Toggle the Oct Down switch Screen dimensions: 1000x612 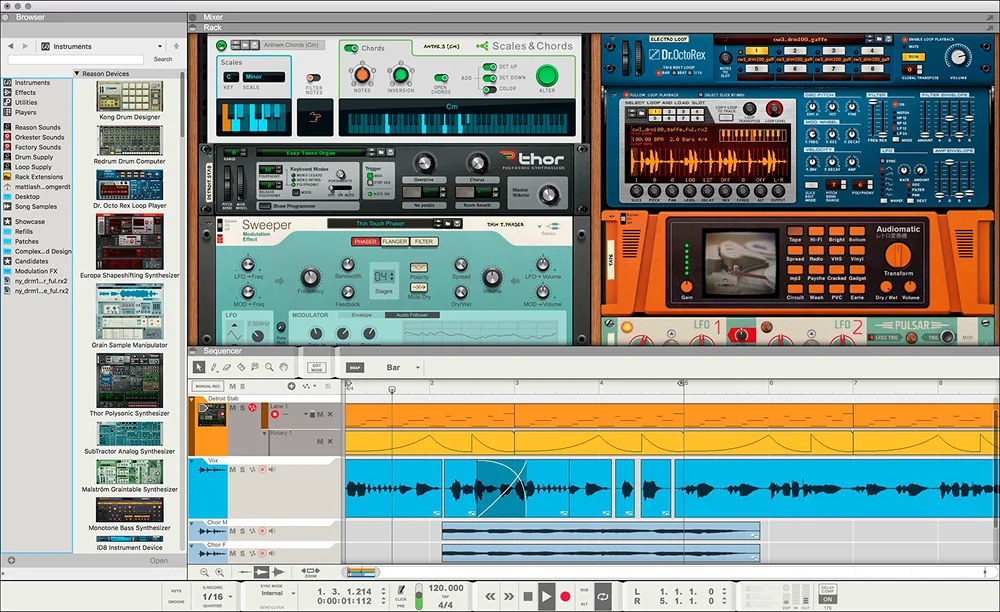[489, 78]
